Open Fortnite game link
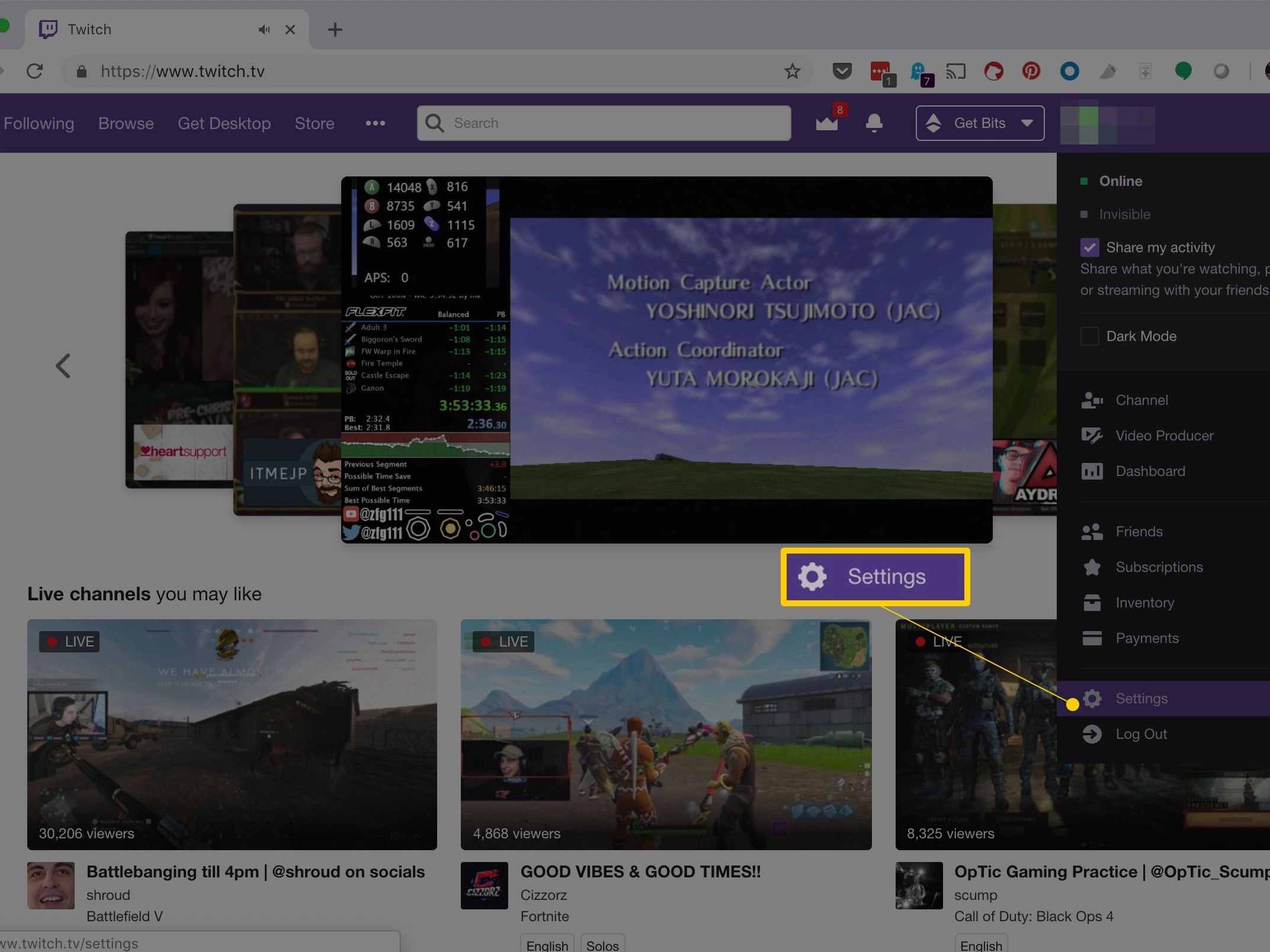 coord(544,916)
